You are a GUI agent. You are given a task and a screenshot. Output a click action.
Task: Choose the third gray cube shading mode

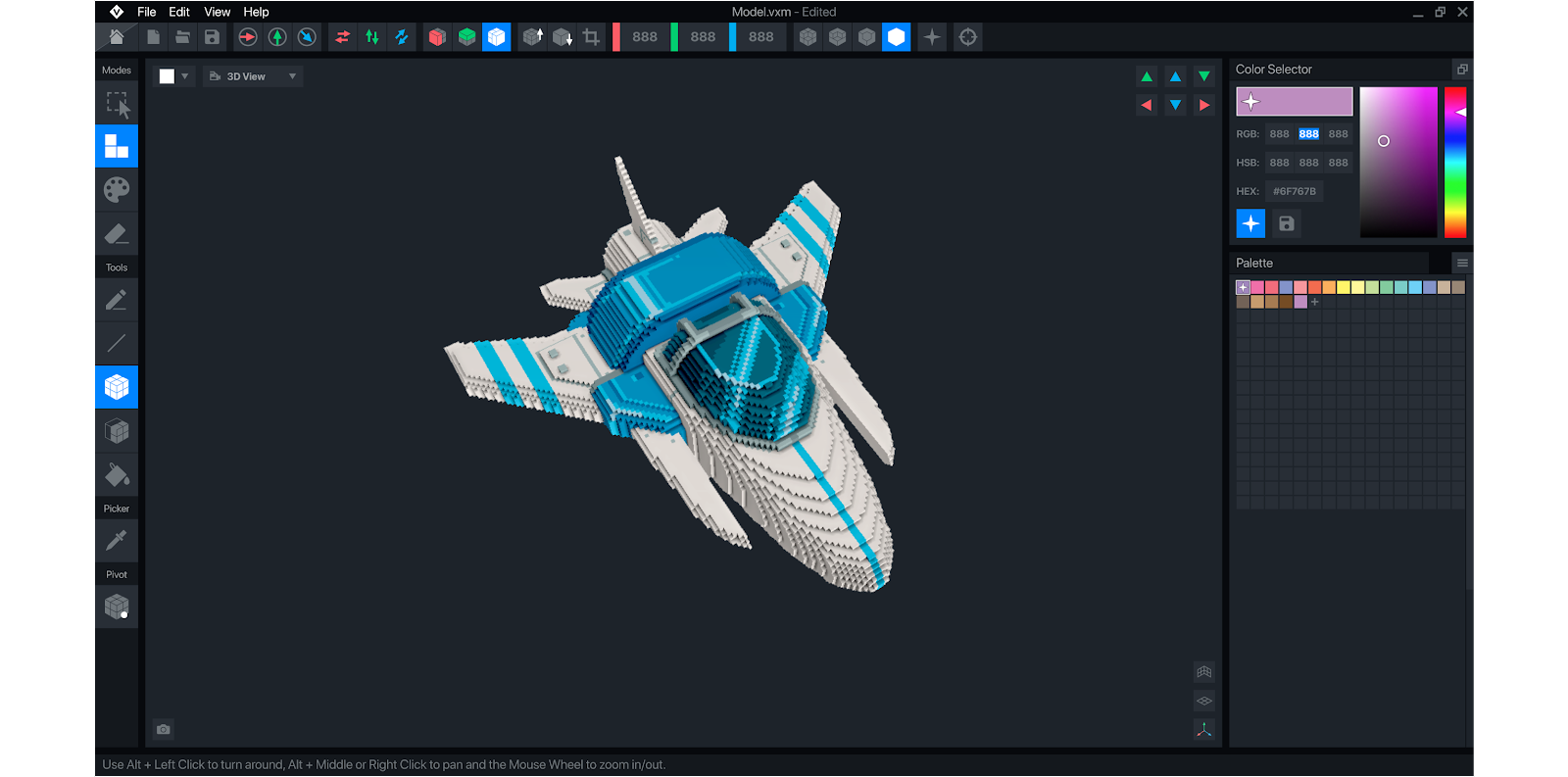[x=866, y=37]
